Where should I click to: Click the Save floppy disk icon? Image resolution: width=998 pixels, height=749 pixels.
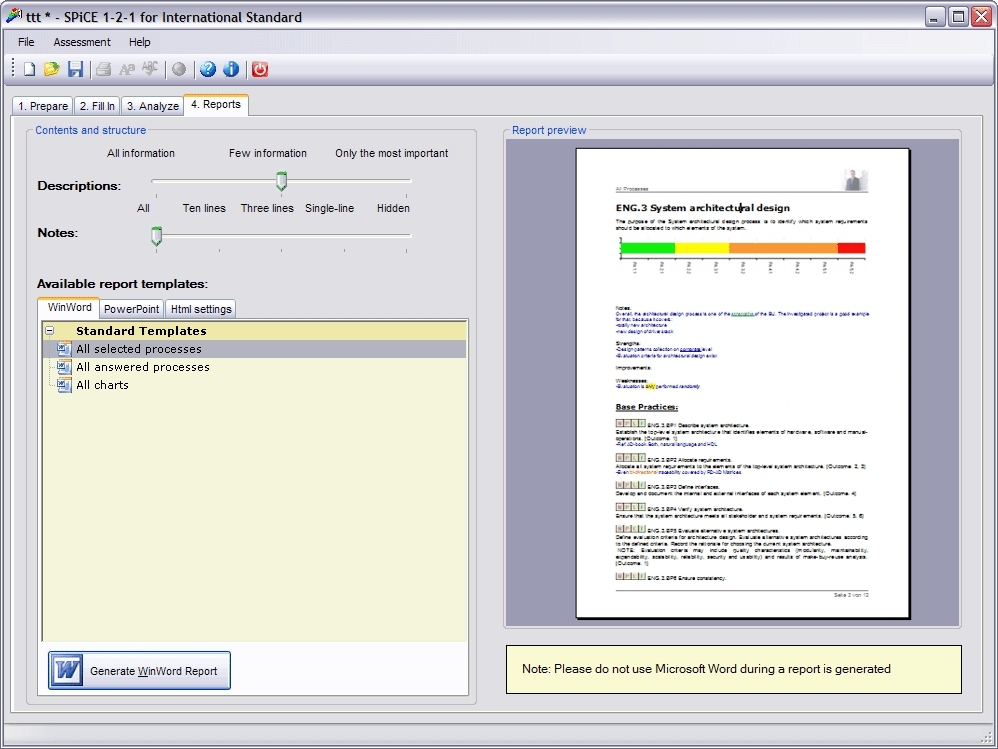click(75, 69)
